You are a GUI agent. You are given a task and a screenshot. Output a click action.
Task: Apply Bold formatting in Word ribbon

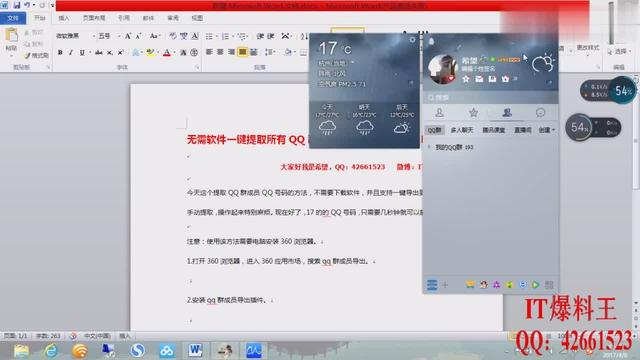(x=60, y=53)
